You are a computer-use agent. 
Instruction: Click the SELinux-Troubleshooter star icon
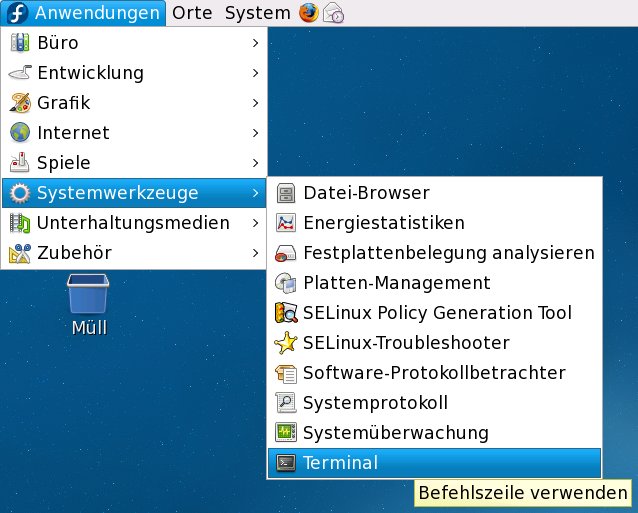pyautogui.click(x=286, y=343)
